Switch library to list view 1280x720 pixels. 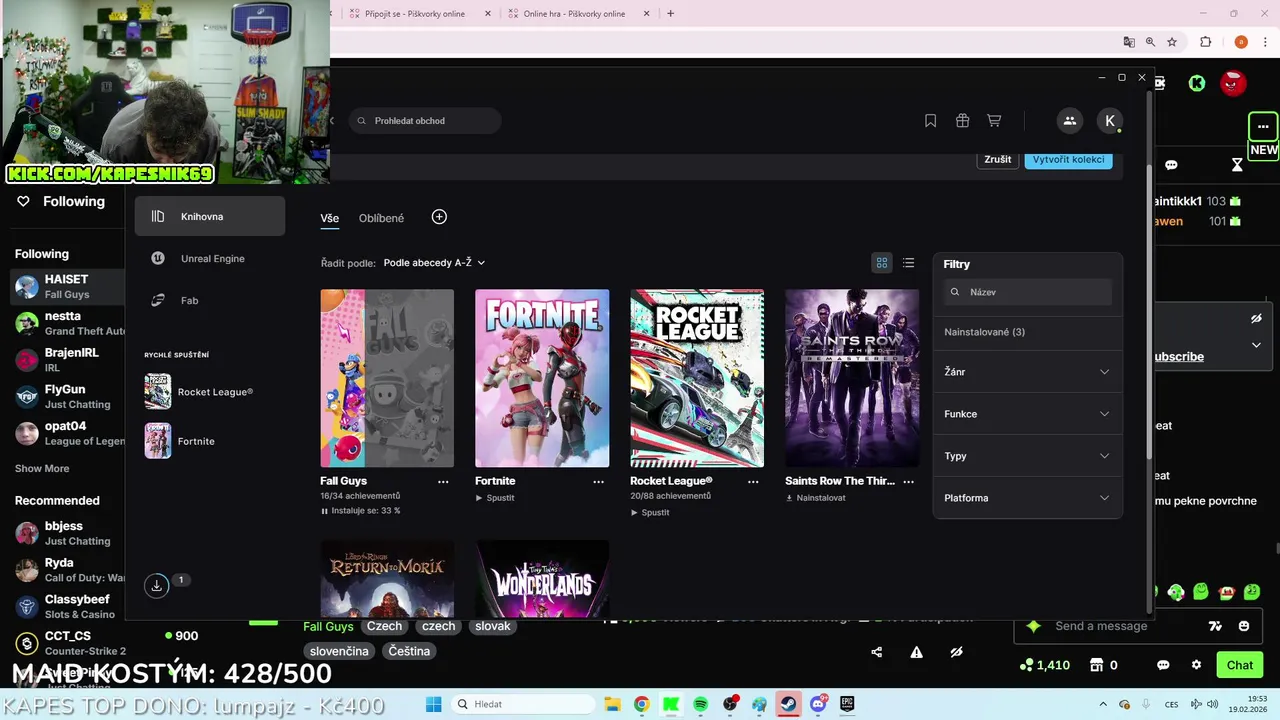coord(908,263)
